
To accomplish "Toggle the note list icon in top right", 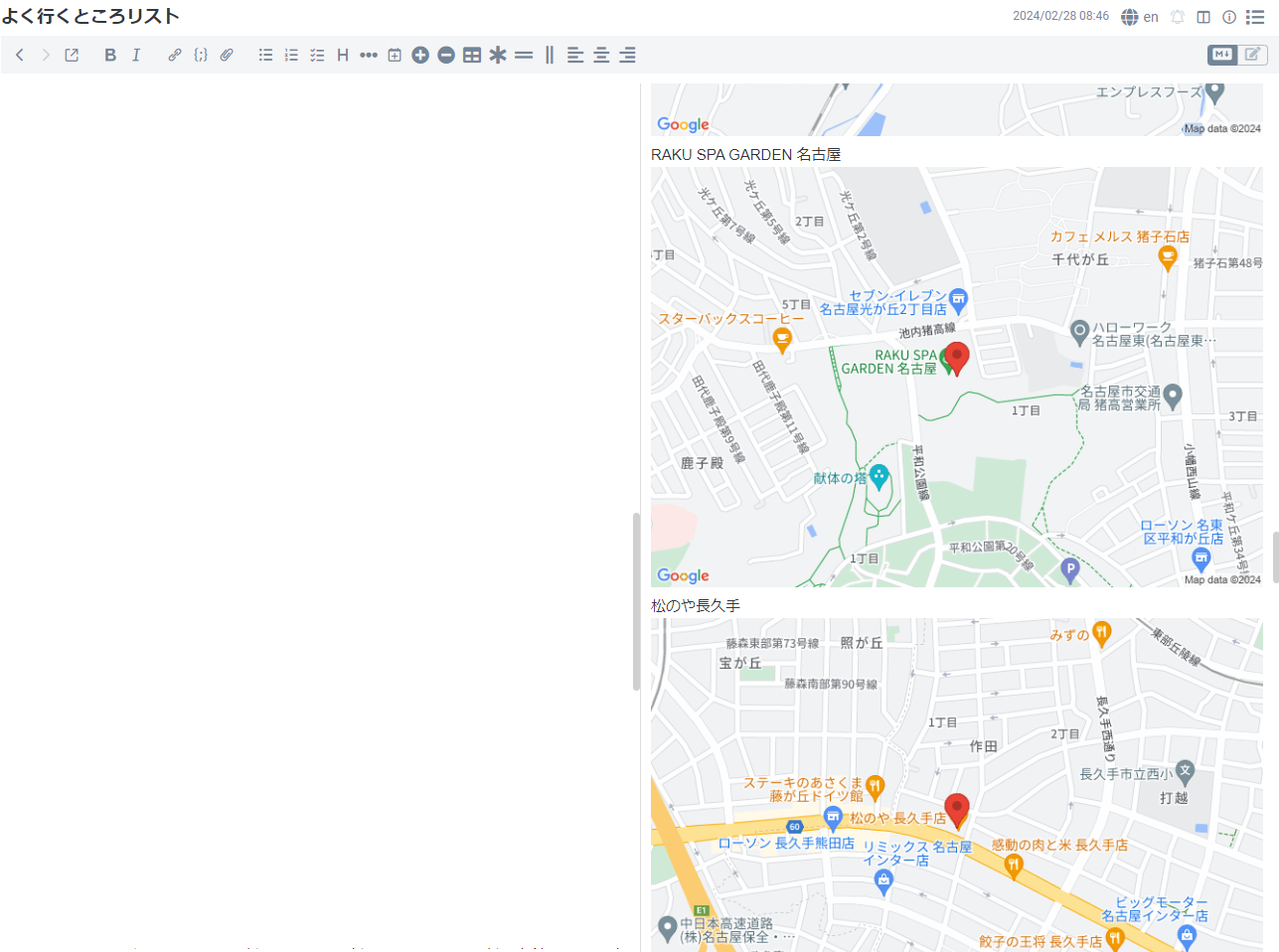I will click(1255, 17).
